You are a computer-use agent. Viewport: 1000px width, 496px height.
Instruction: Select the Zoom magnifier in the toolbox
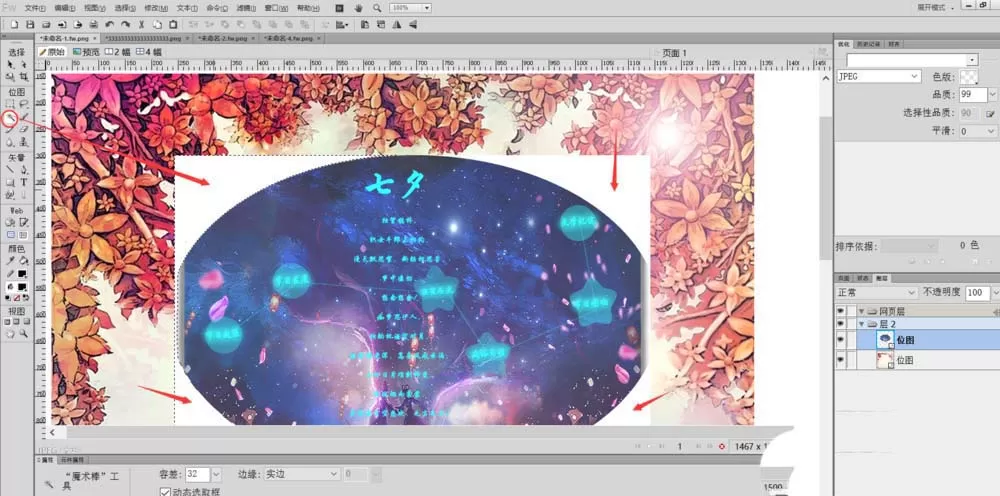coord(24,333)
